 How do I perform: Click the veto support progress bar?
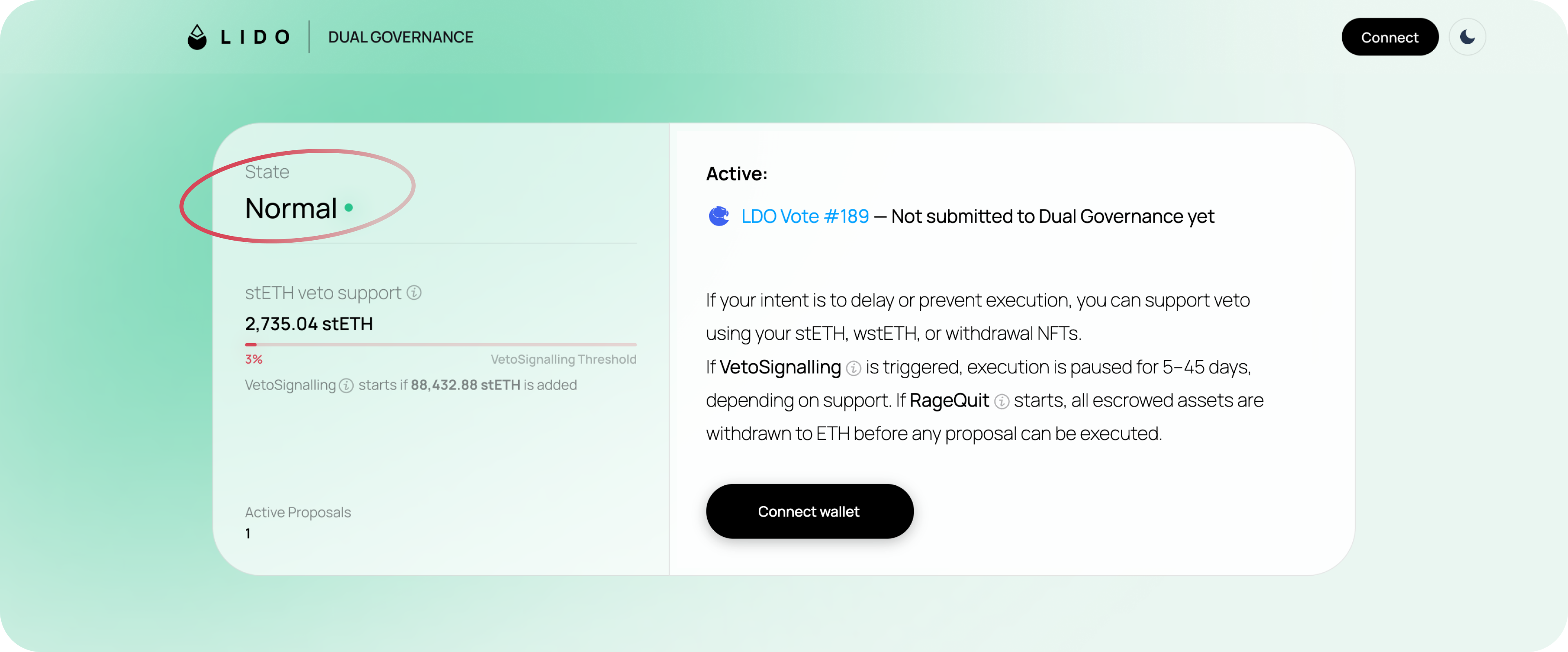[441, 344]
